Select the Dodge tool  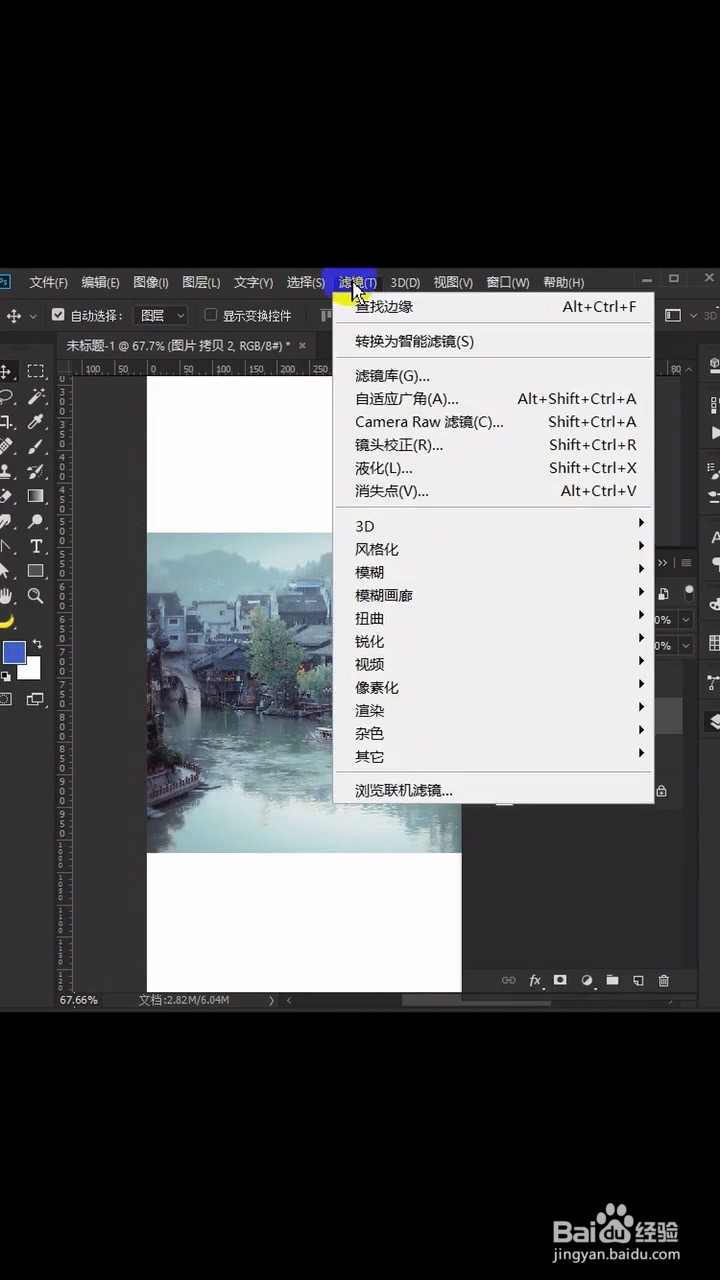(x=36, y=521)
